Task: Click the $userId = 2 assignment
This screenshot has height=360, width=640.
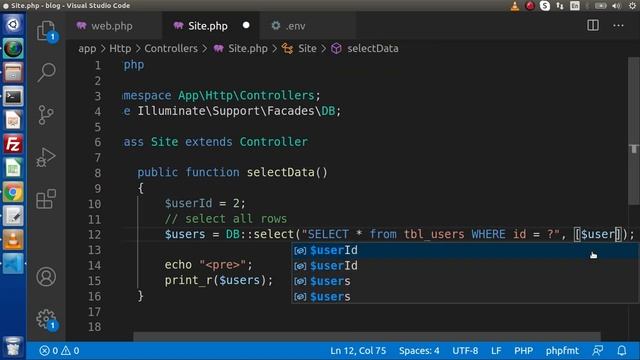Action: coord(205,203)
